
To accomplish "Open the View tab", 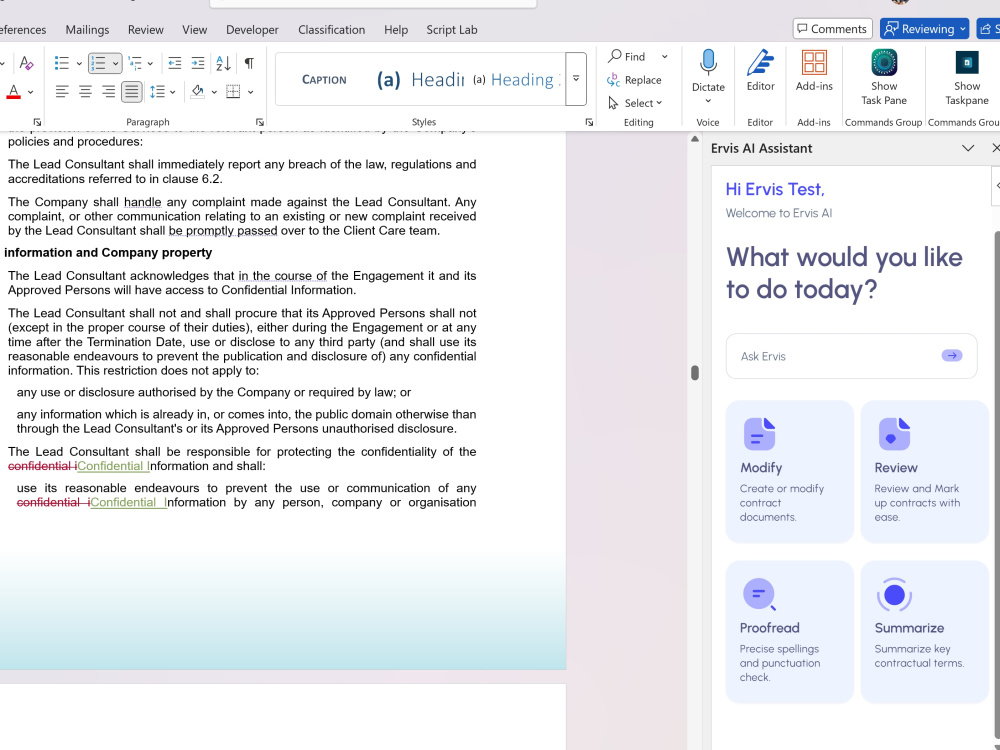I will 195,30.
